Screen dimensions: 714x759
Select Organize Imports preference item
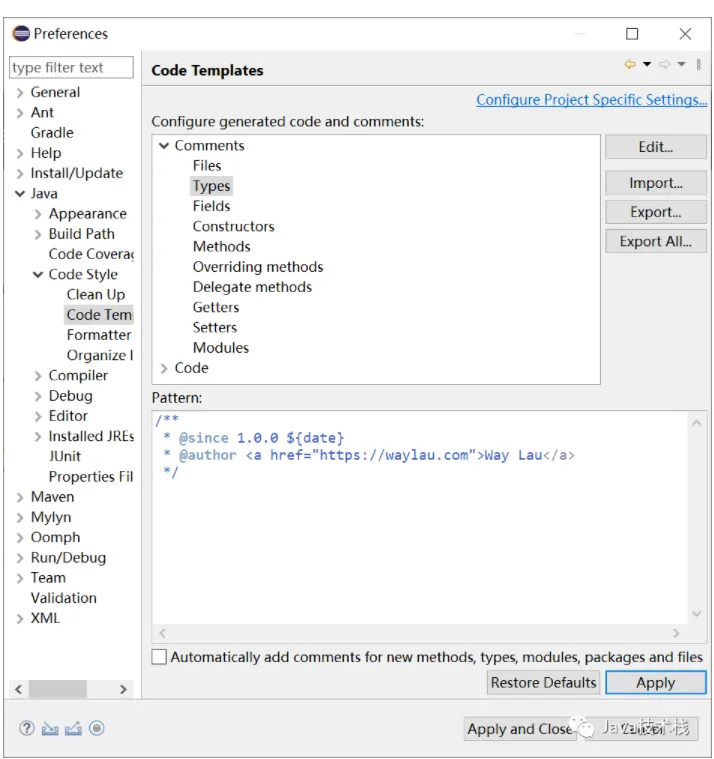(100, 355)
